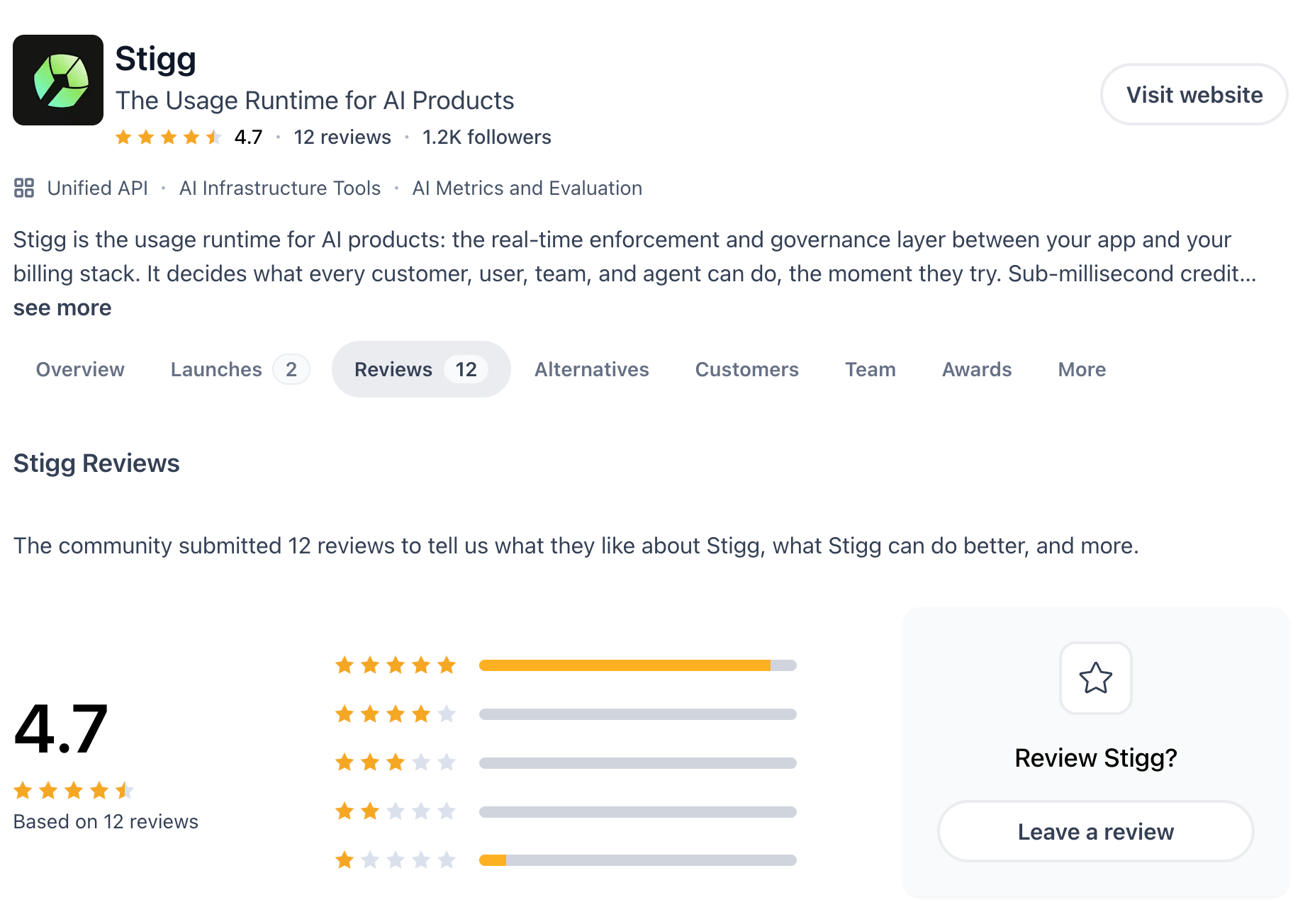Image resolution: width=1310 pixels, height=924 pixels.
Task: Expand description with see more
Action: pos(62,308)
